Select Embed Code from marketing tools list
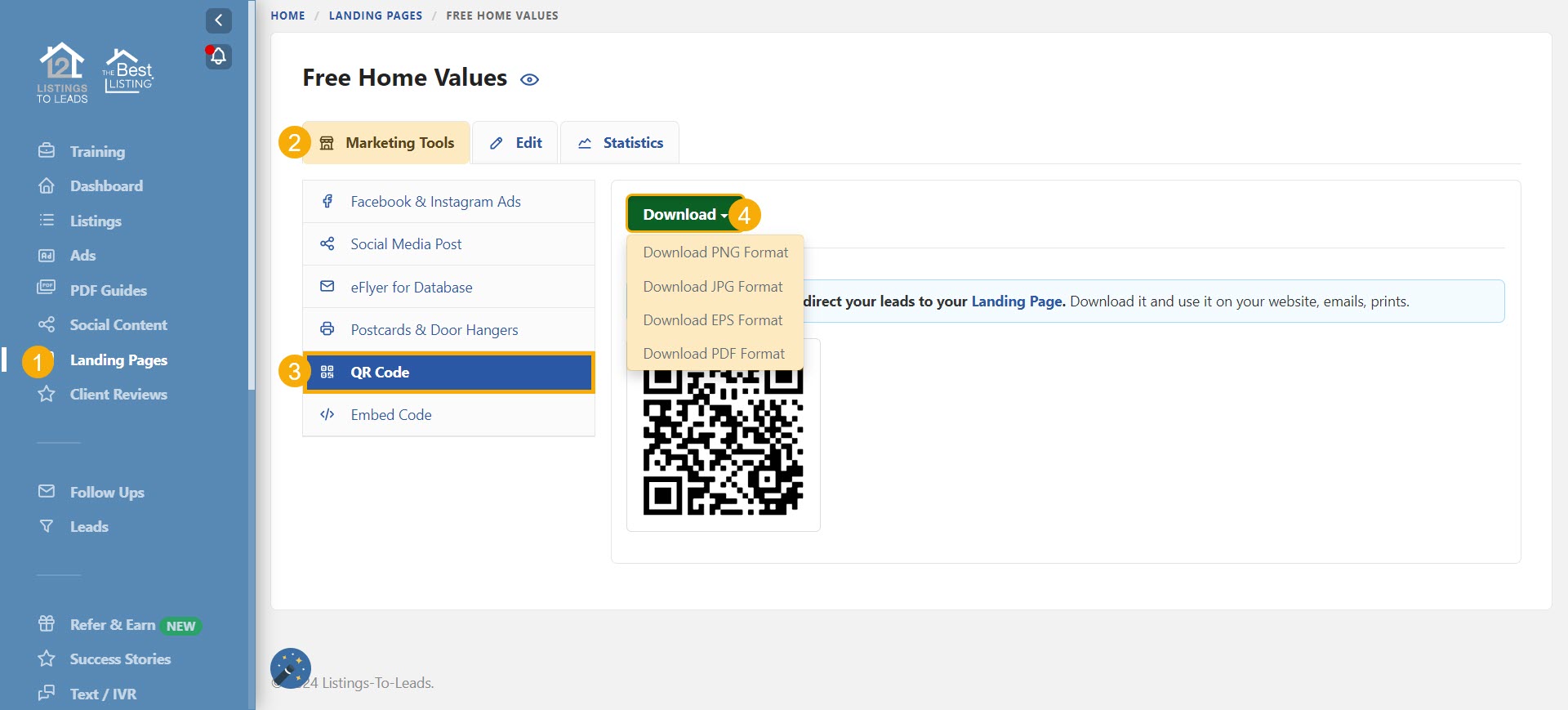The height and width of the screenshot is (710, 1568). pos(391,415)
